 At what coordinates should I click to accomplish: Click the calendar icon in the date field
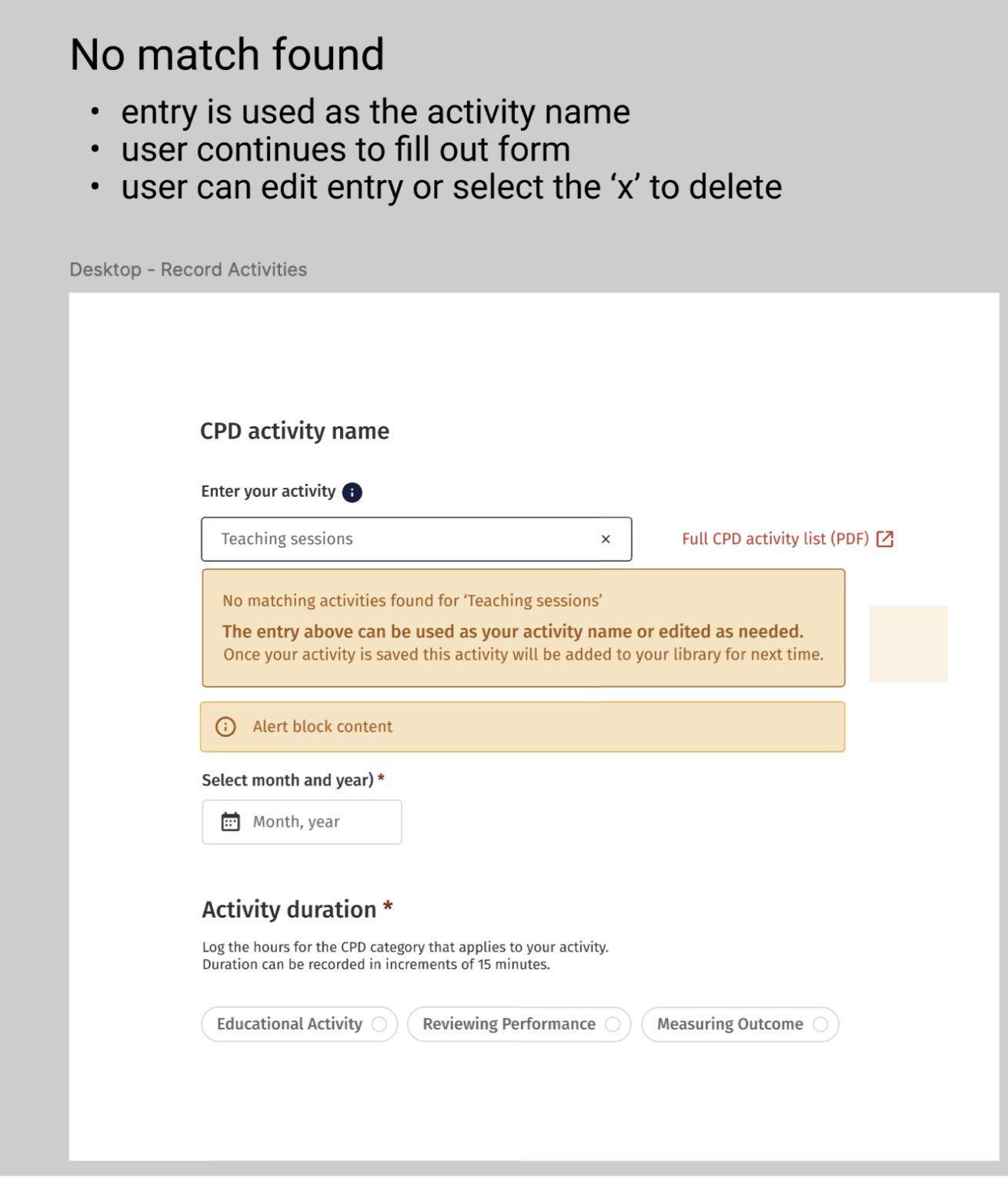point(231,822)
